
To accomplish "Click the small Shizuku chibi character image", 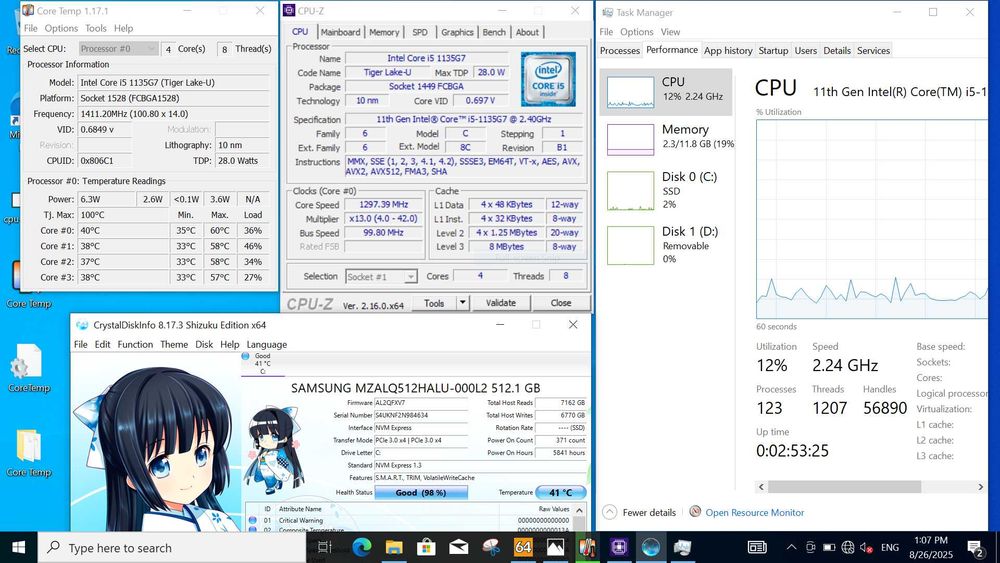I will click(x=273, y=451).
